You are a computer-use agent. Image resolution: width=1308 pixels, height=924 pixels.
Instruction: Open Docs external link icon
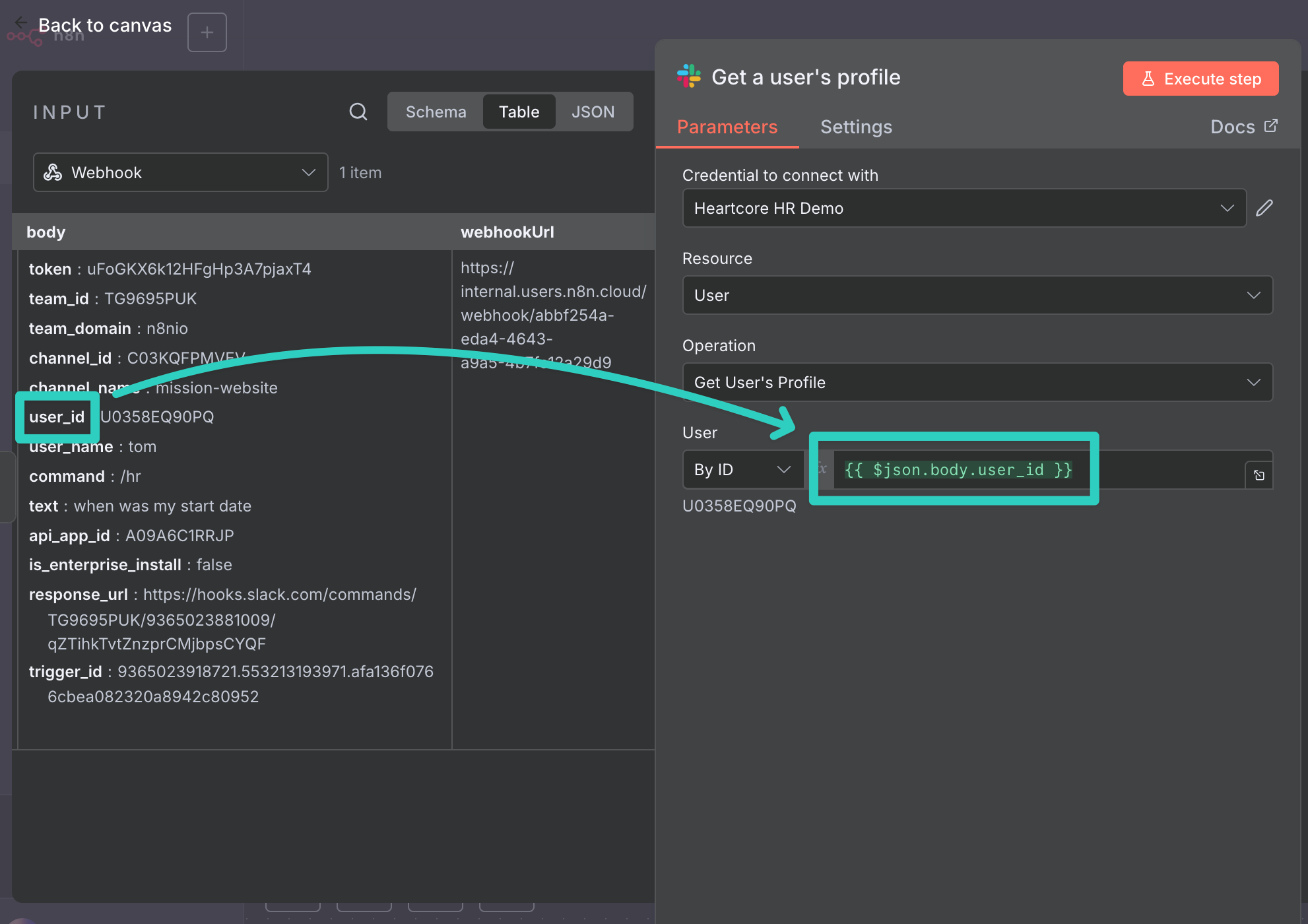coord(1271,126)
